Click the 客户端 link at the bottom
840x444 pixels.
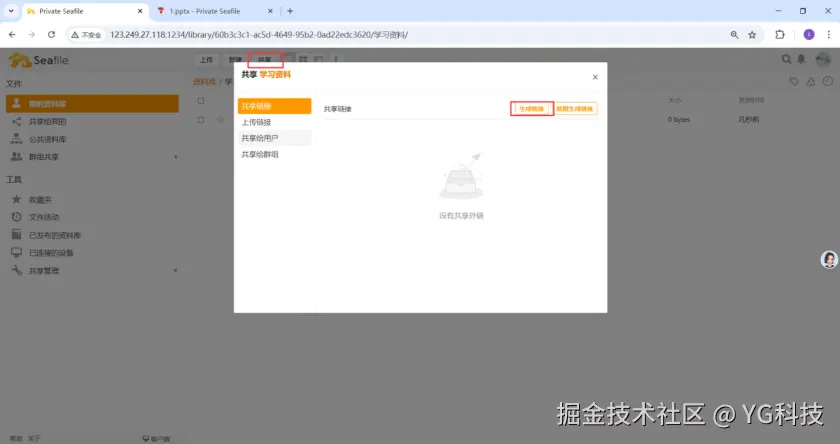tap(156, 439)
